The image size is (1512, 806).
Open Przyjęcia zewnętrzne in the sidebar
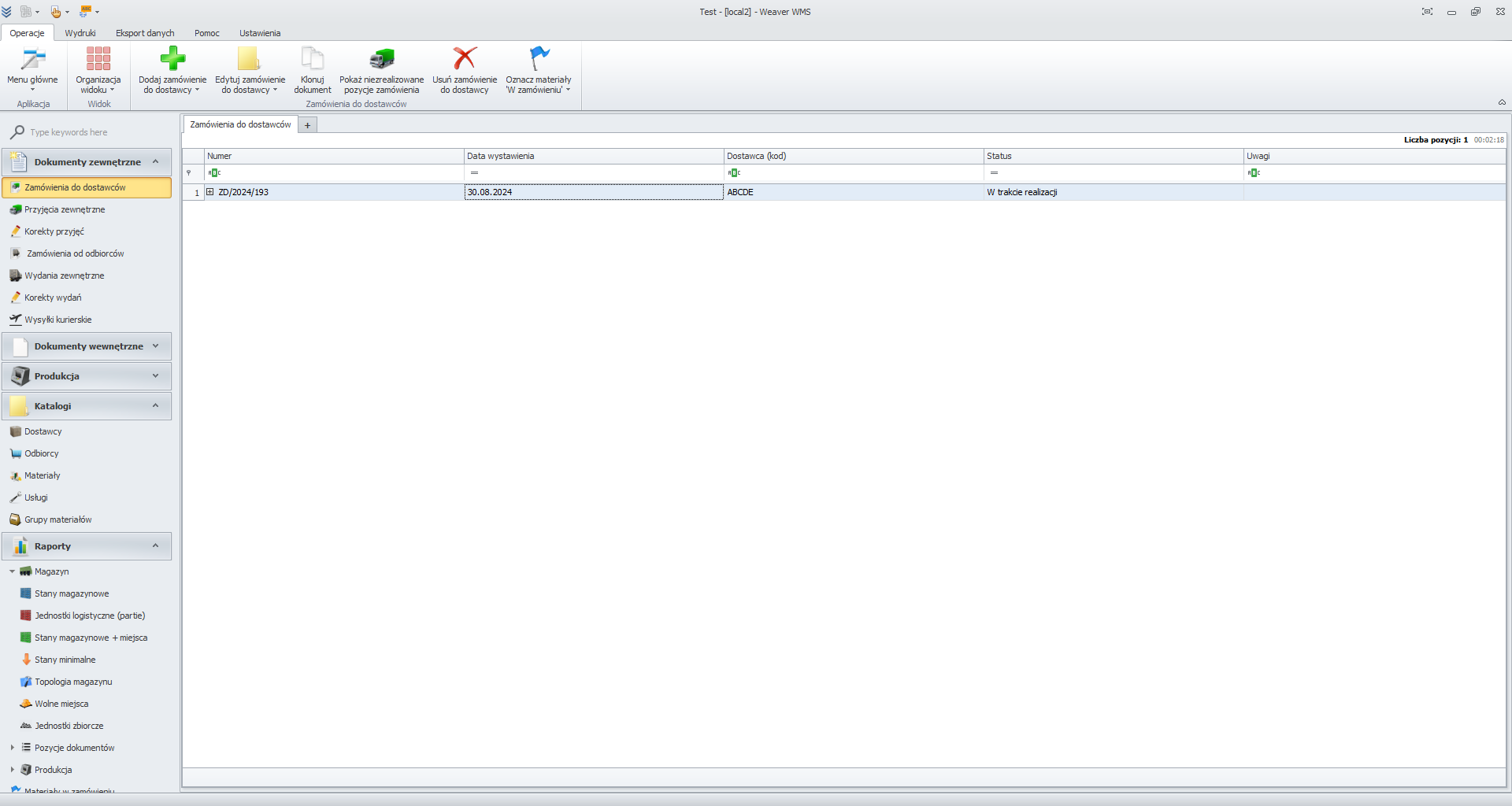(65, 209)
